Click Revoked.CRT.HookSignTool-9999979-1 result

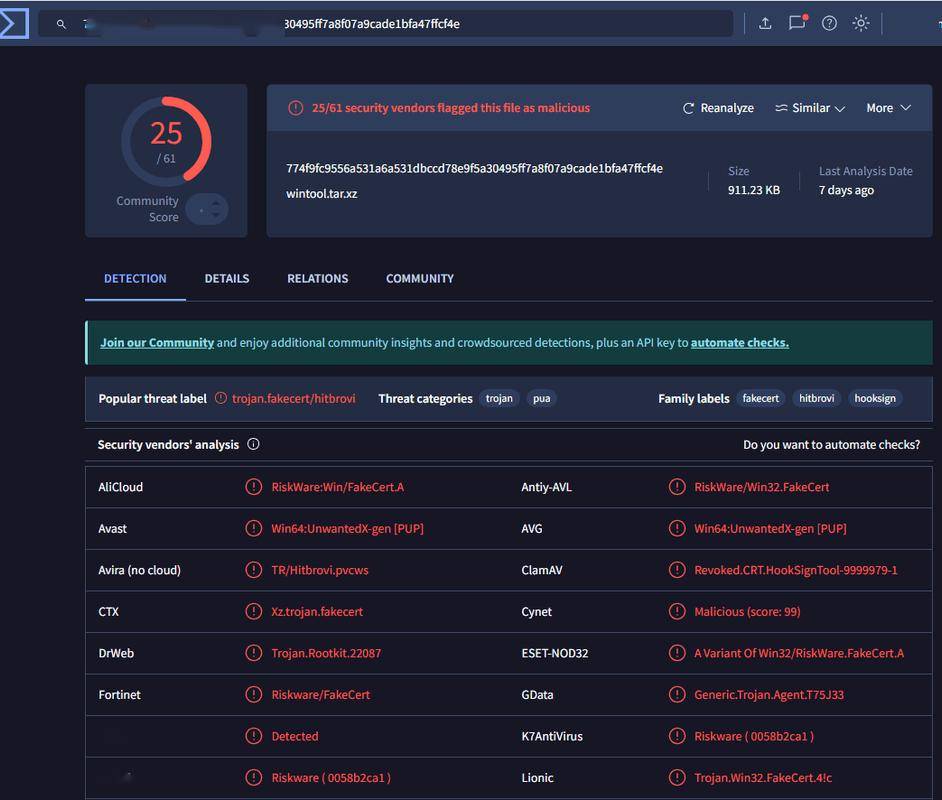pyautogui.click(x=795, y=570)
